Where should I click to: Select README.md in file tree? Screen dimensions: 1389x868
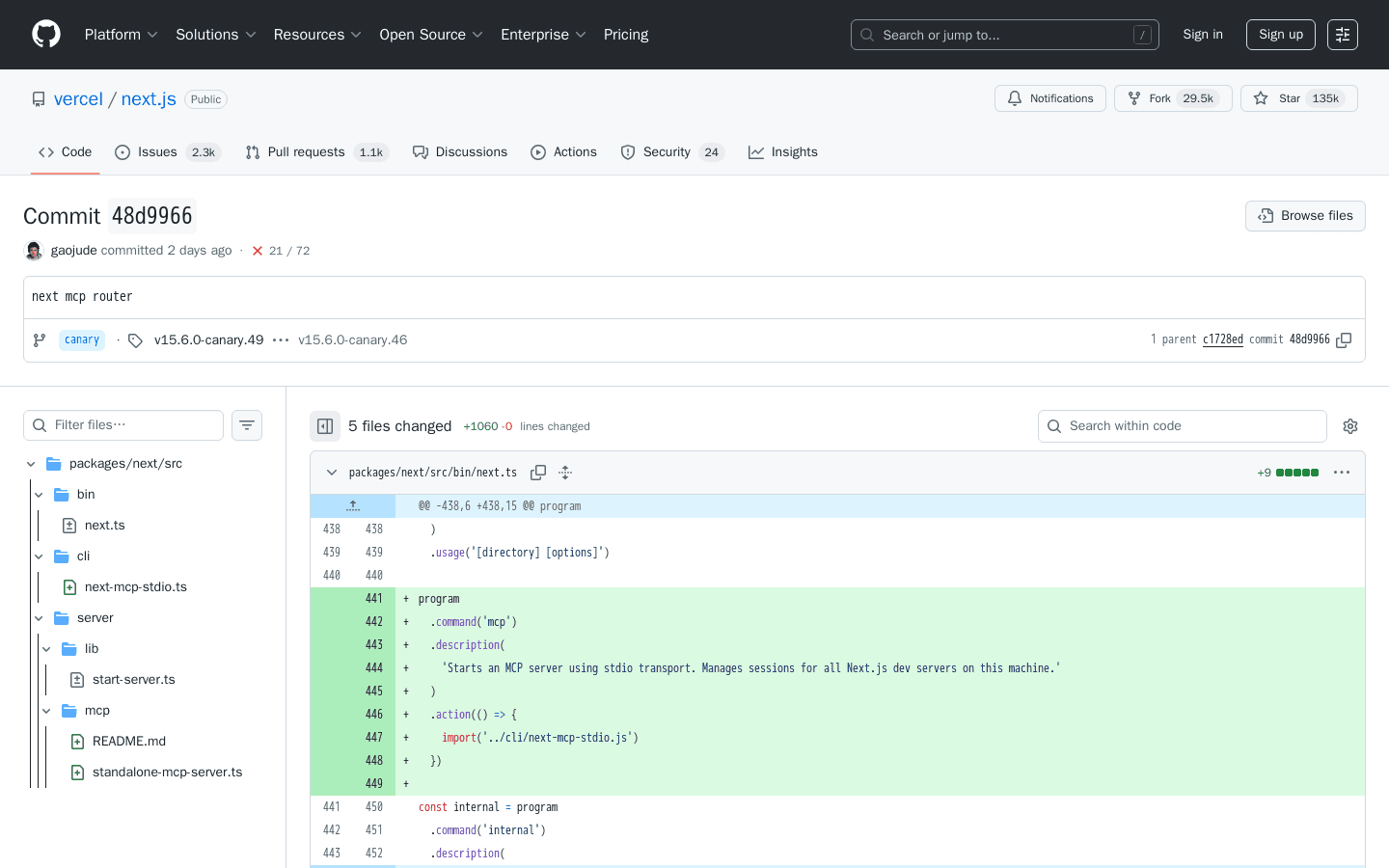(x=128, y=742)
